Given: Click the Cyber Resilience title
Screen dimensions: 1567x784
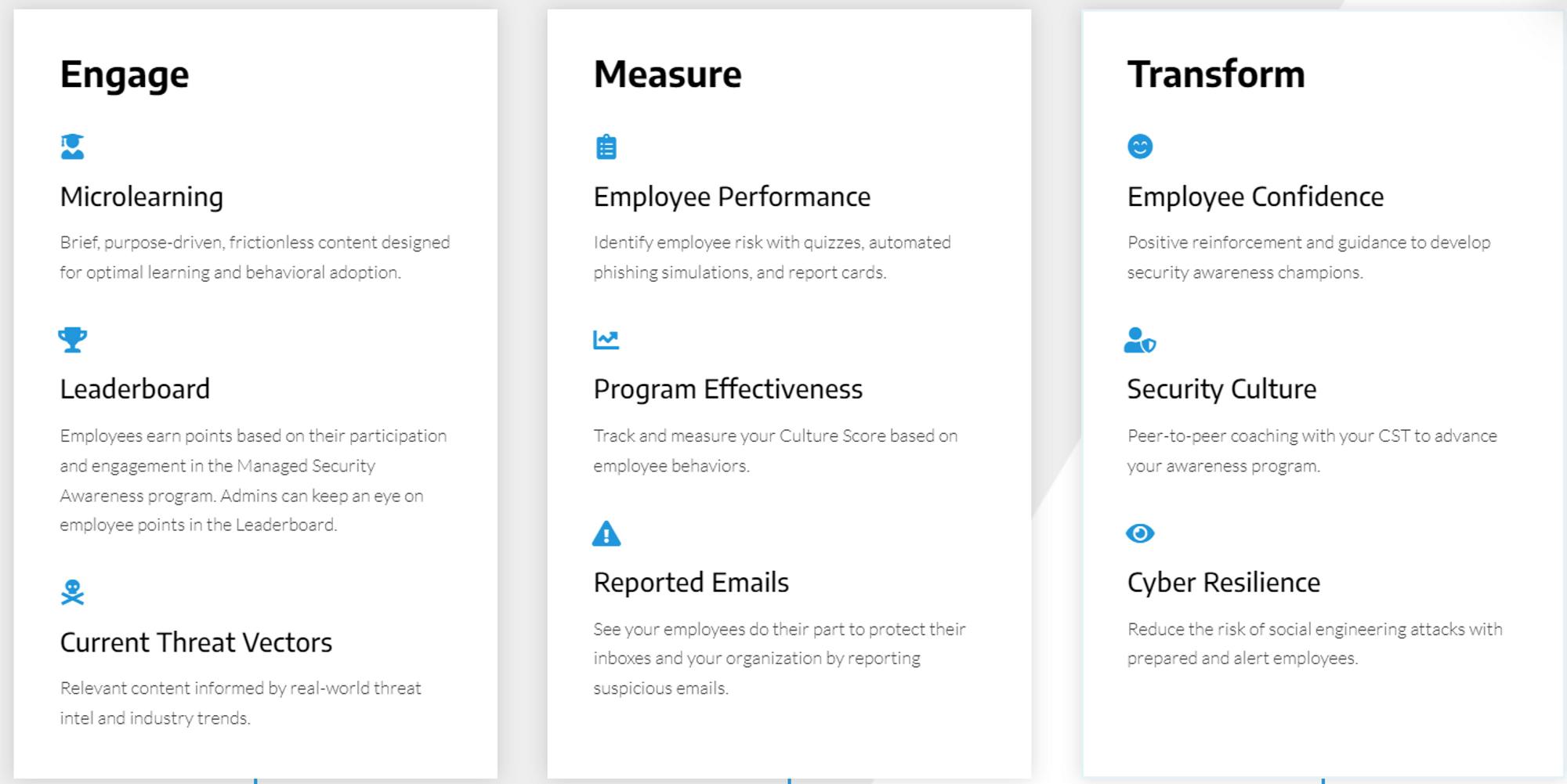Looking at the screenshot, I should [1223, 583].
